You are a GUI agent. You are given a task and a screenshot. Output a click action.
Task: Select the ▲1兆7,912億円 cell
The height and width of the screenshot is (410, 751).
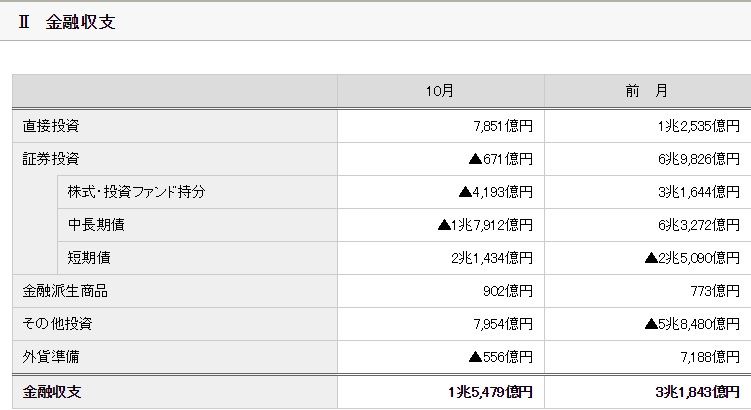[x=485, y=225]
